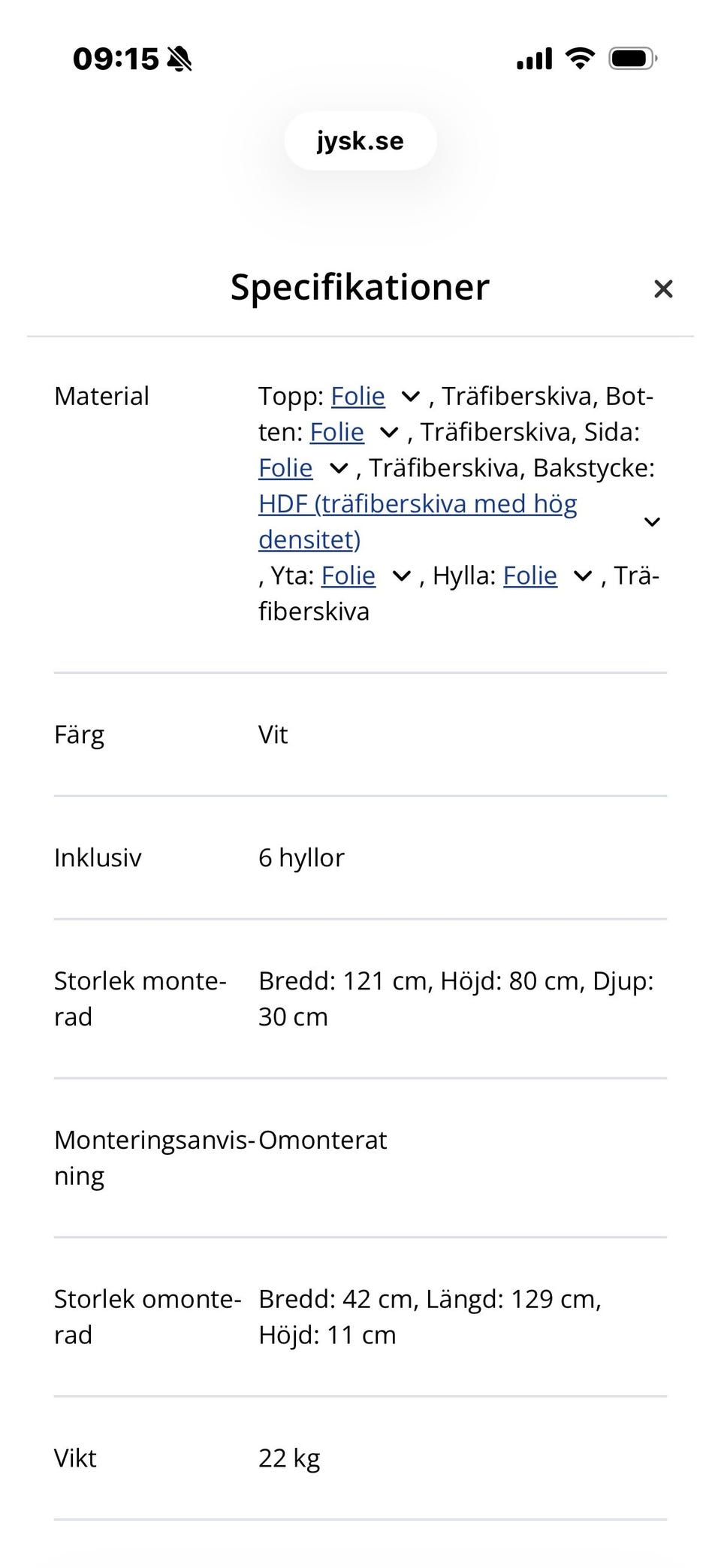721x1568 pixels.
Task: Open the Sida Folie material link
Action: pos(285,467)
